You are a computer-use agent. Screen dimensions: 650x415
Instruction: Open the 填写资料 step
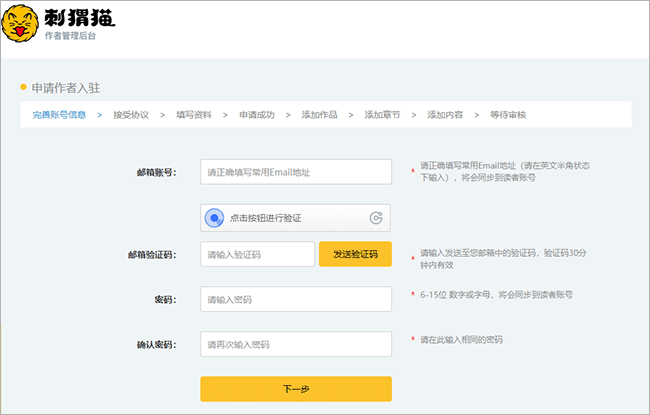pyautogui.click(x=193, y=115)
